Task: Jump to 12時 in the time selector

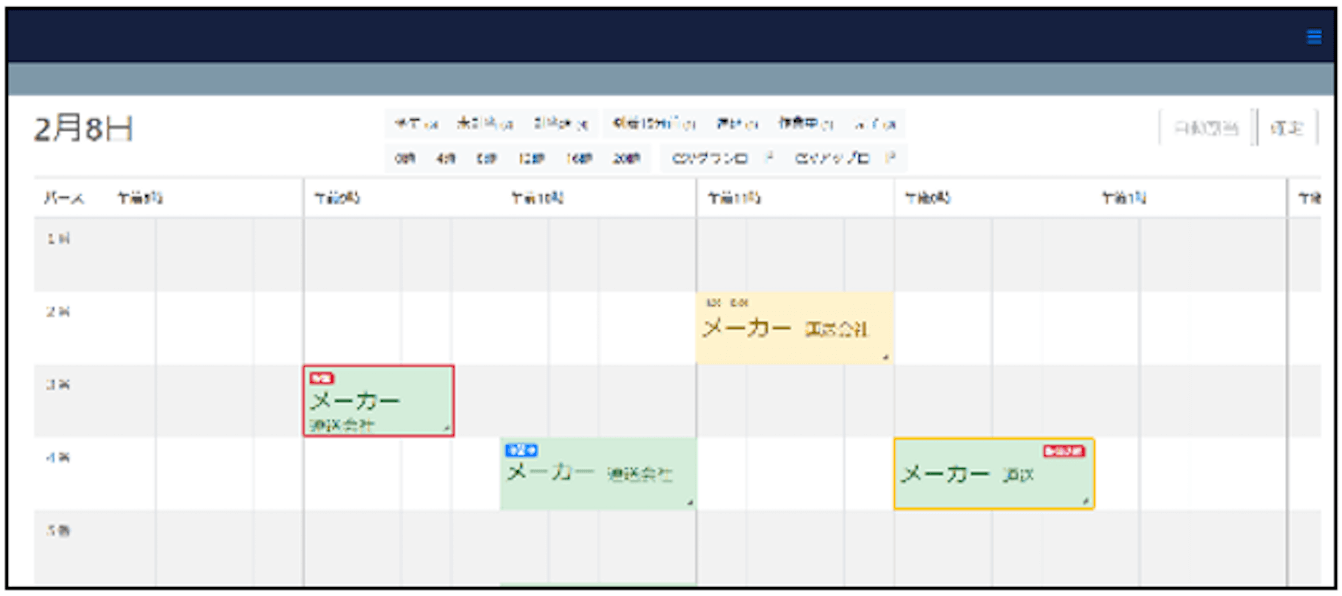Action: tap(530, 158)
